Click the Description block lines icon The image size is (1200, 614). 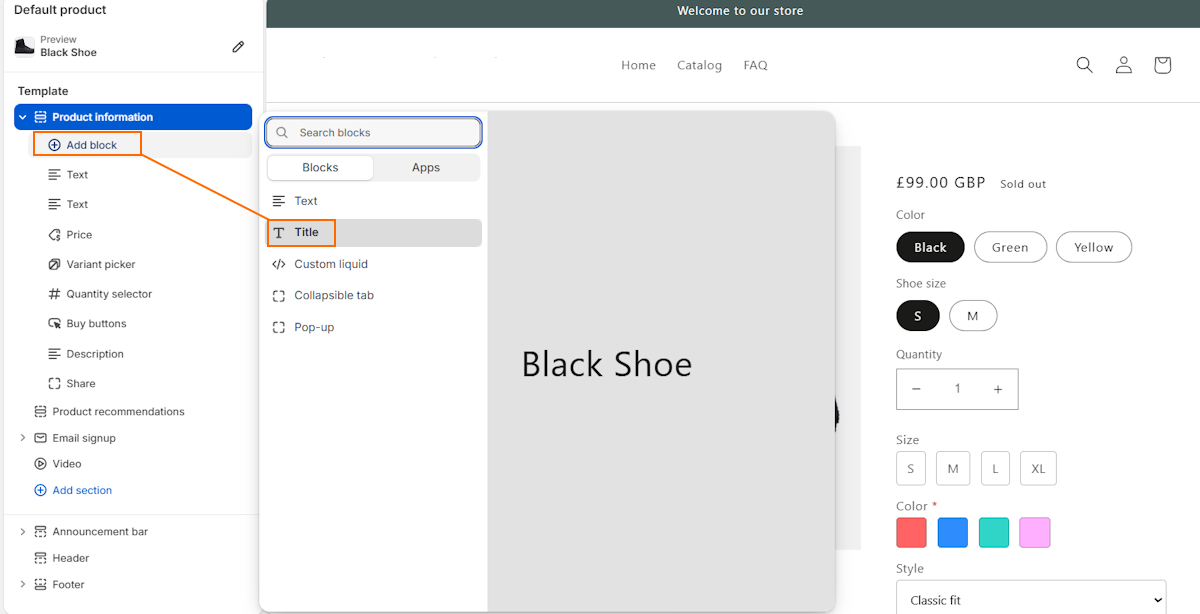55,354
